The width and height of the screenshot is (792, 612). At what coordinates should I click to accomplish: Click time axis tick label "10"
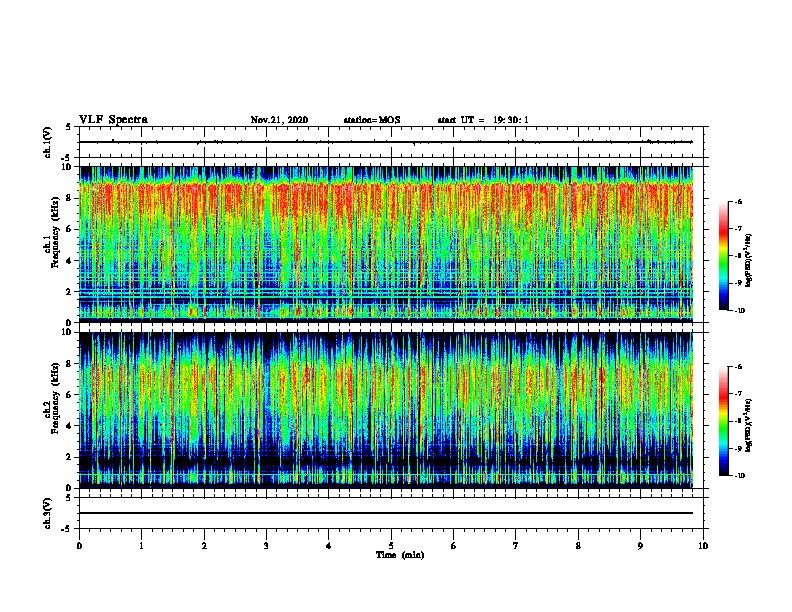click(x=703, y=546)
